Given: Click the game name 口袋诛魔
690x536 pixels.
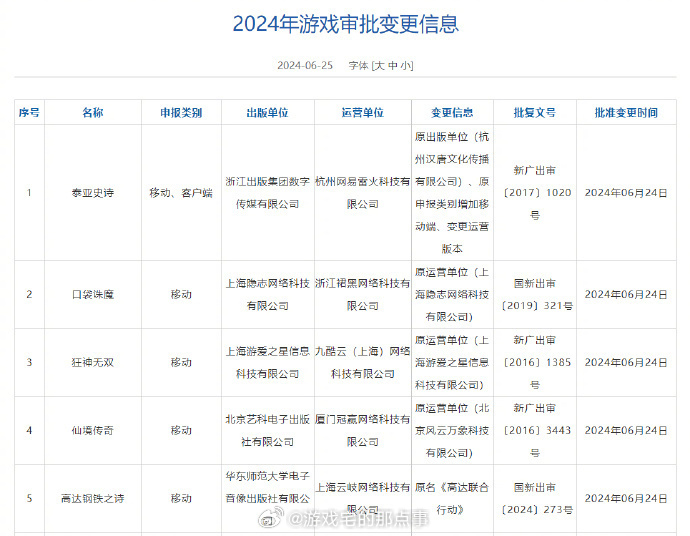Looking at the screenshot, I should click(93, 294).
